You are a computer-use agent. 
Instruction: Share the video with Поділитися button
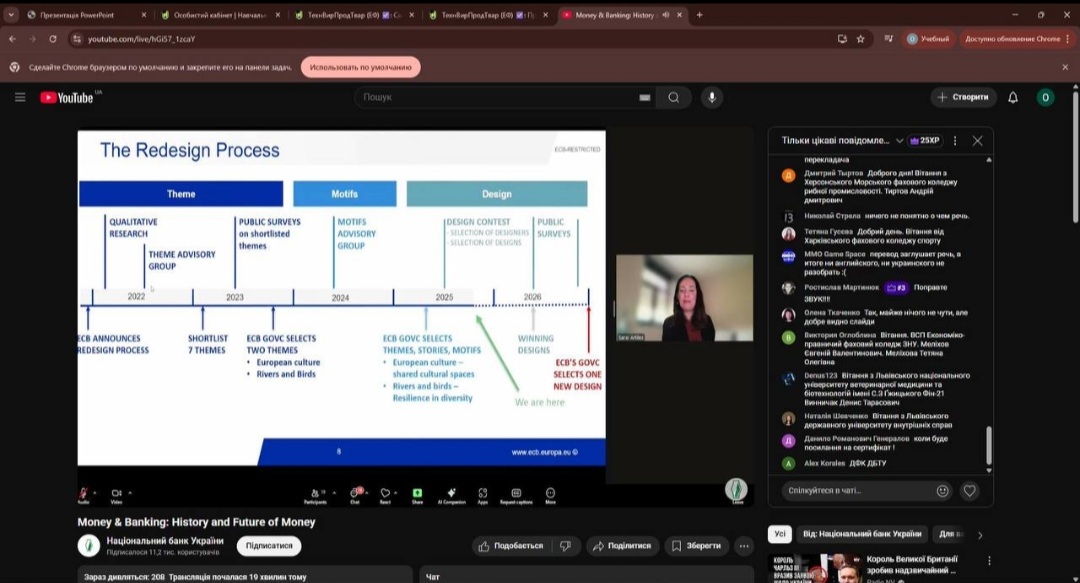point(621,546)
